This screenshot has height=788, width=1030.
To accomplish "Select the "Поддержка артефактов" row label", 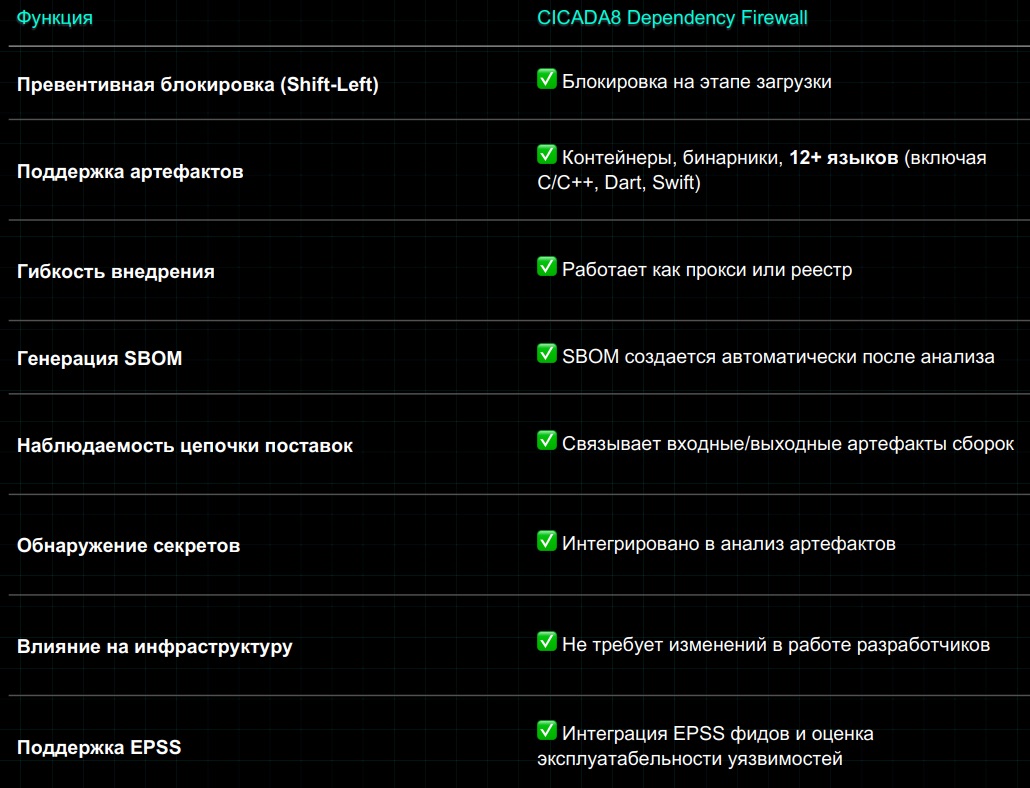I will (x=130, y=171).
